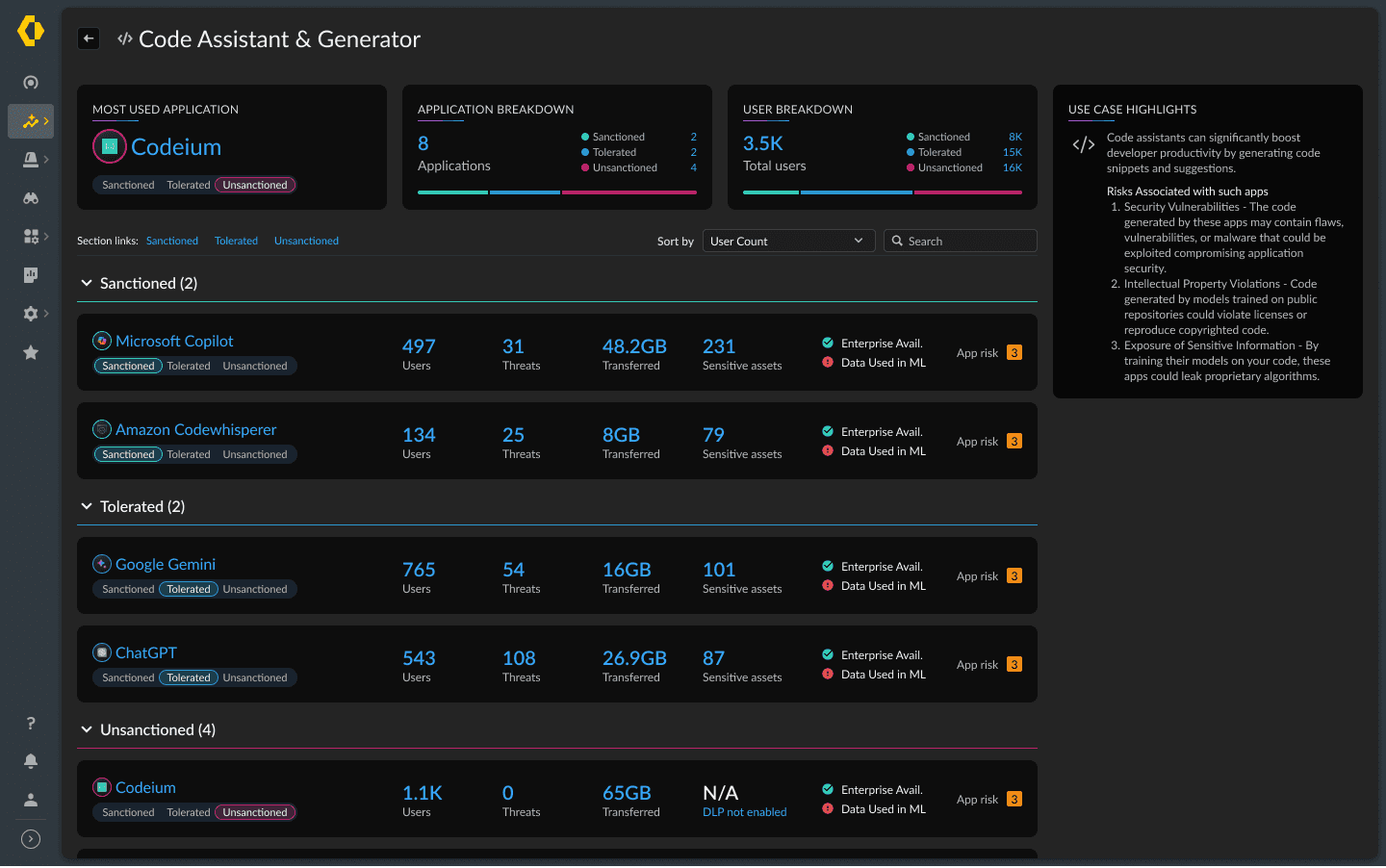Expand the sidebar with the arrow circle
Image resolution: width=1386 pixels, height=868 pixels.
pyautogui.click(x=31, y=839)
